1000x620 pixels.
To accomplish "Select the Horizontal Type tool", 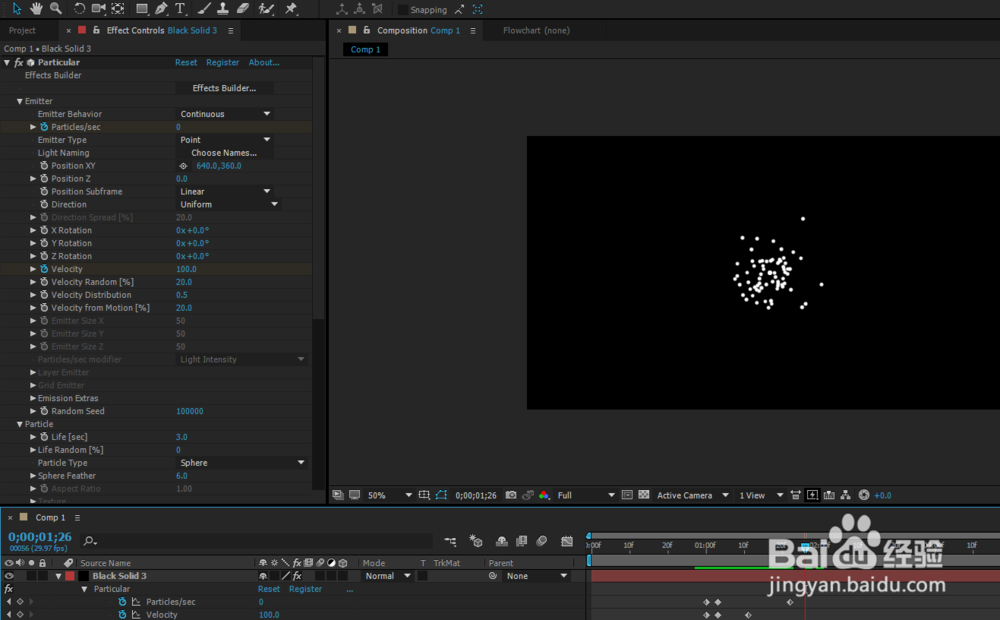I will (180, 8).
